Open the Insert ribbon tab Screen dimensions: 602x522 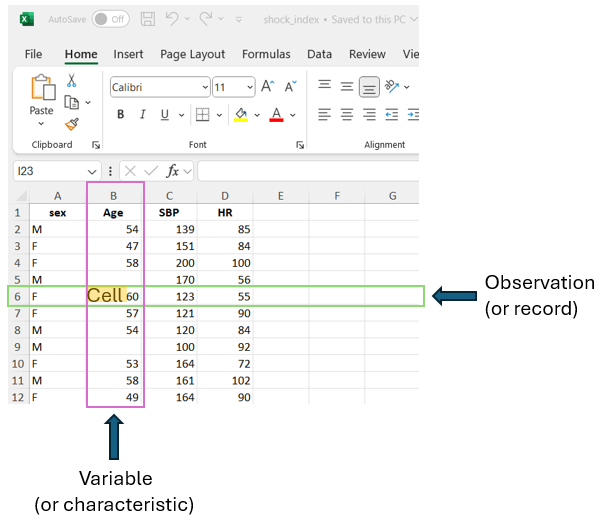tap(128, 54)
